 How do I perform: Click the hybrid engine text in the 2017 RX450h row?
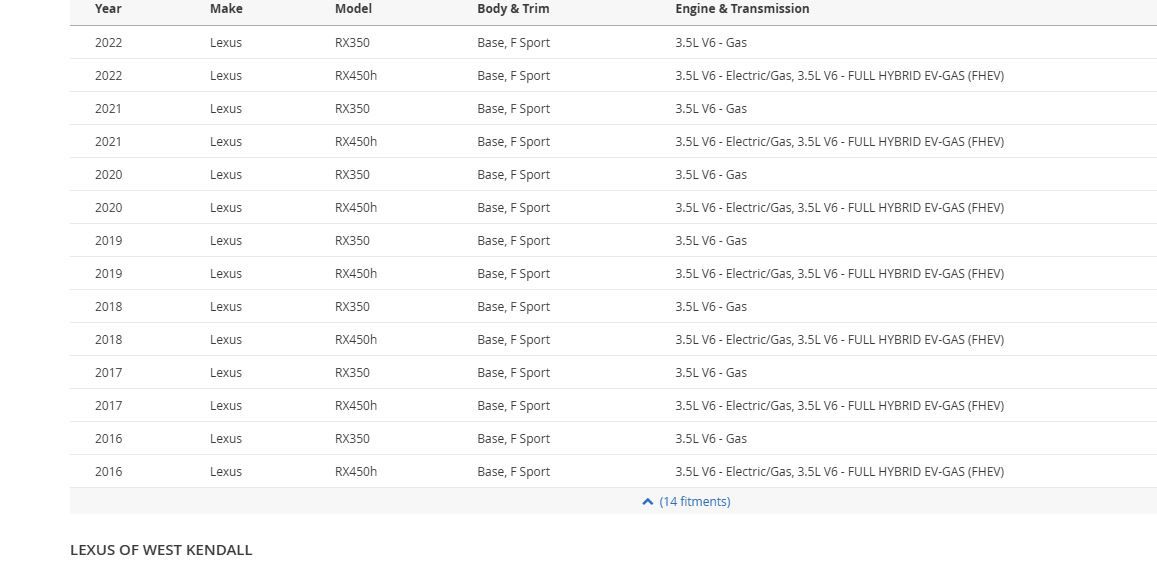[839, 406]
